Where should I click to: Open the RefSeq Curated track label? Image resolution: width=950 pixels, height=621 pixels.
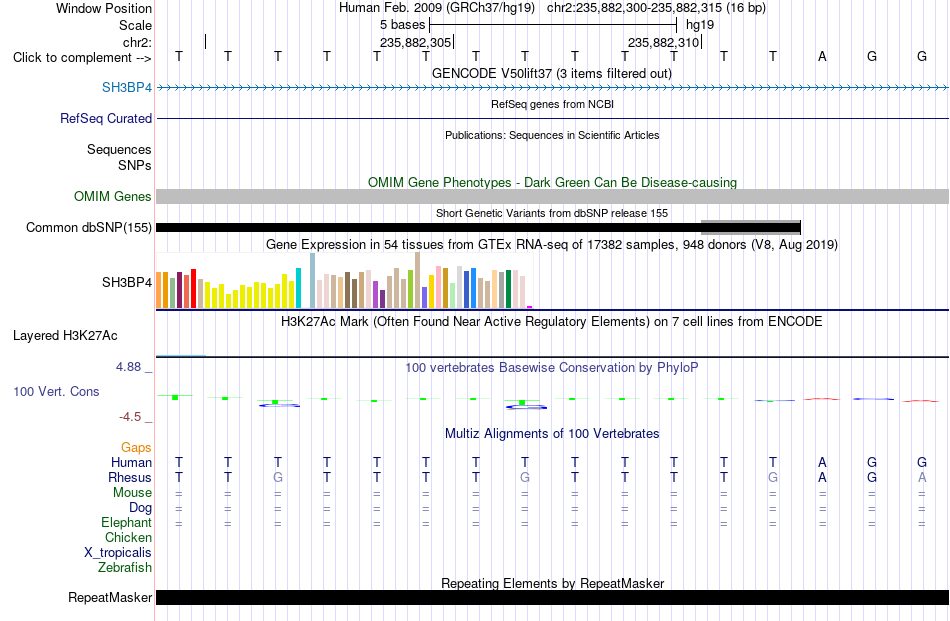[106, 118]
